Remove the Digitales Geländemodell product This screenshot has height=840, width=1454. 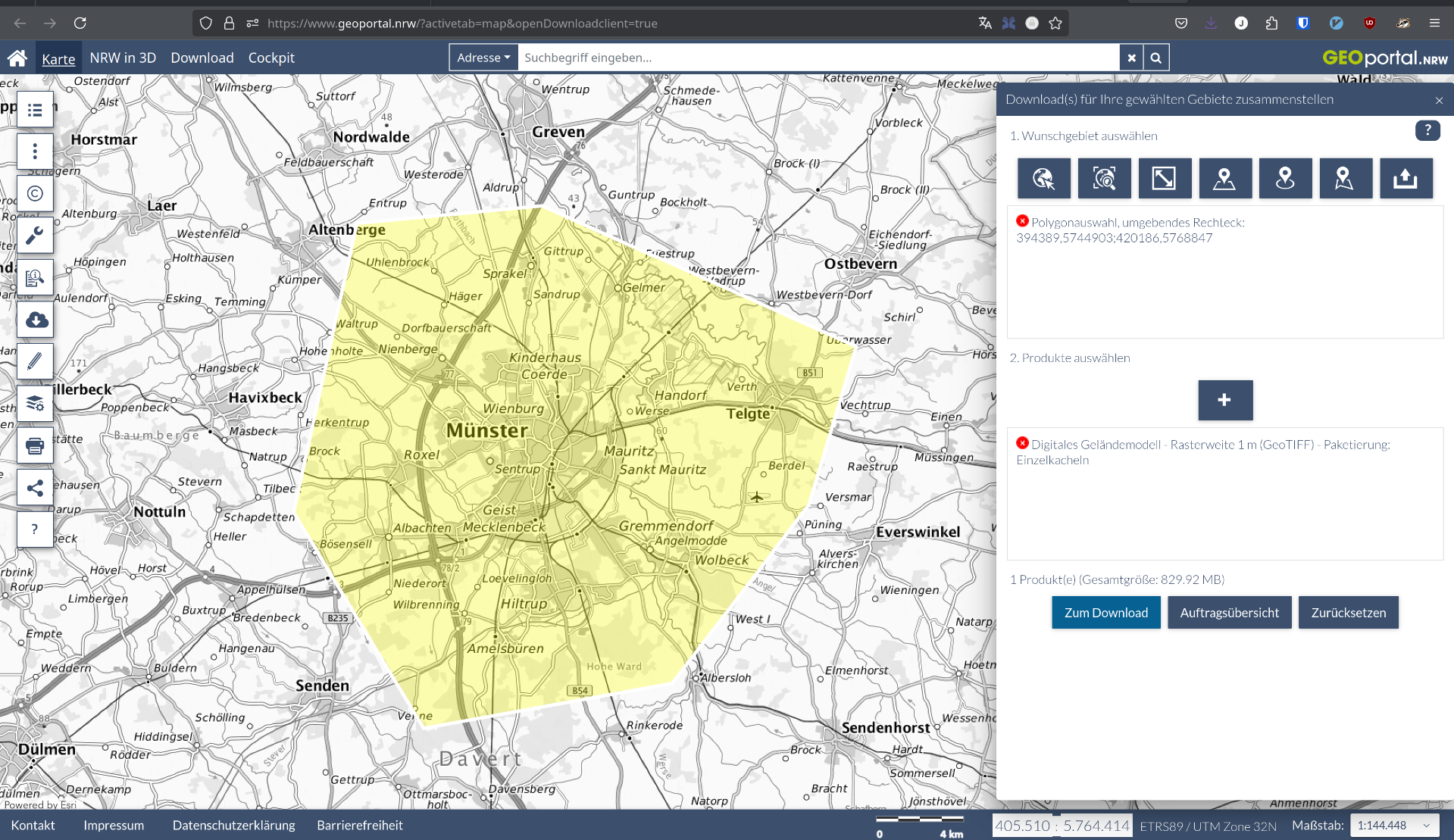tap(1022, 443)
